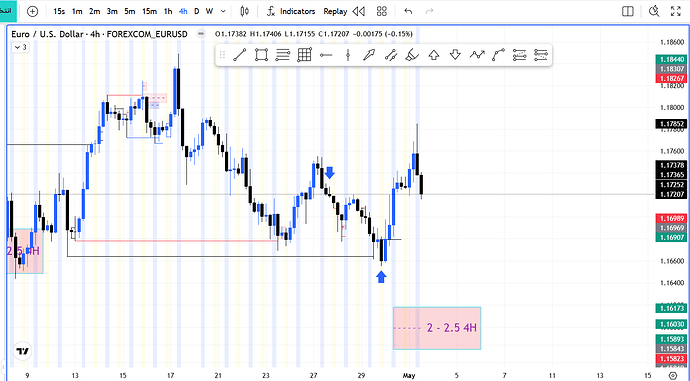Switch to the 15s timeframe
This screenshot has width=690, height=381.
point(59,11)
